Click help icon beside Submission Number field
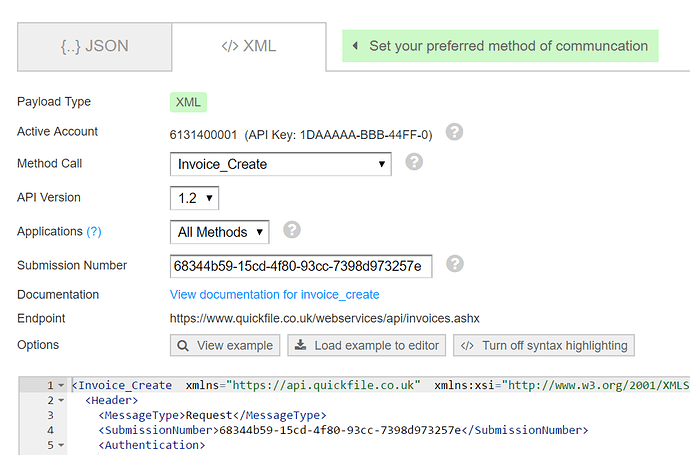The image size is (690, 455). [454, 264]
